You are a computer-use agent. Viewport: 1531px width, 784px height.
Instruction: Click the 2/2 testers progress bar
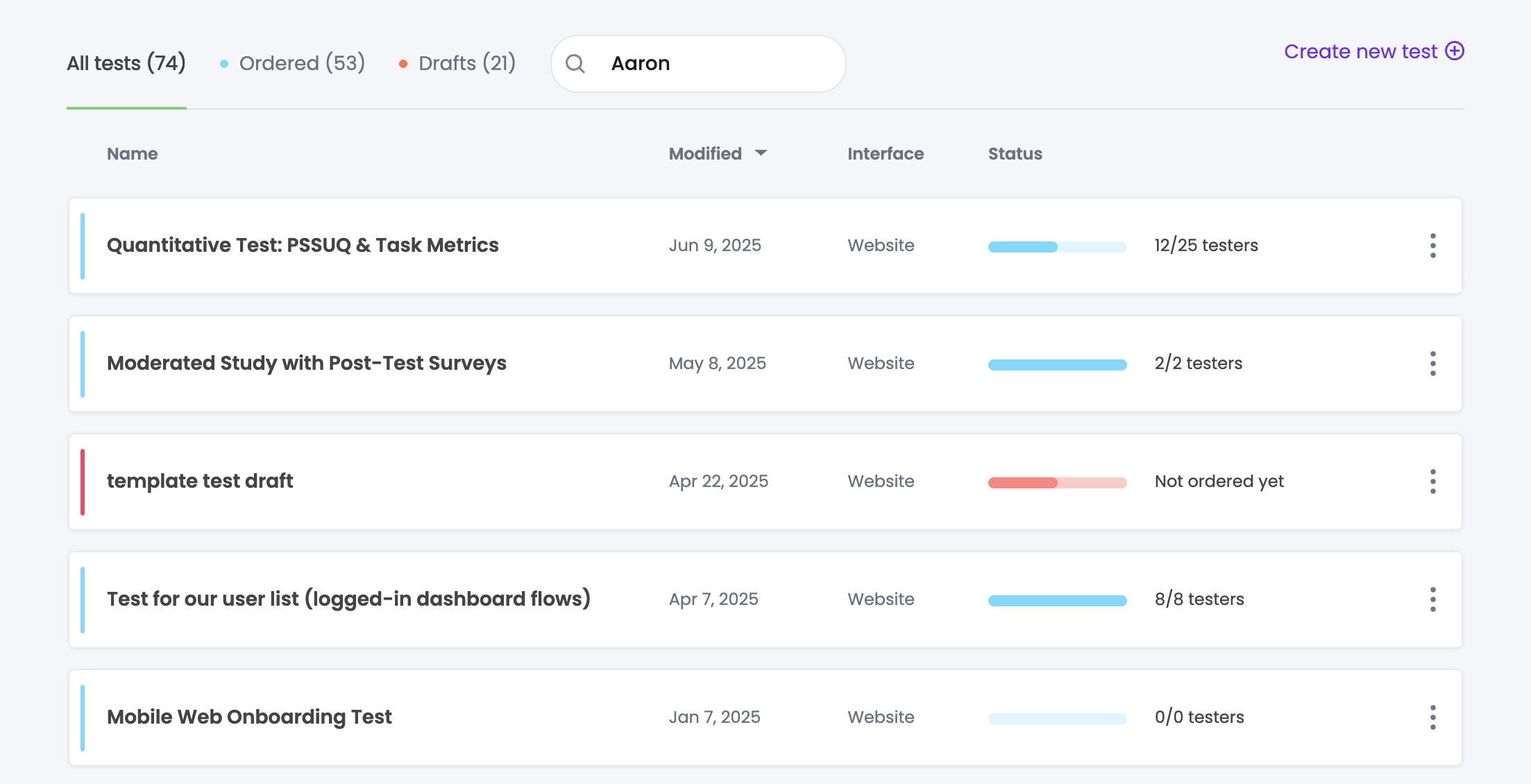(1058, 364)
